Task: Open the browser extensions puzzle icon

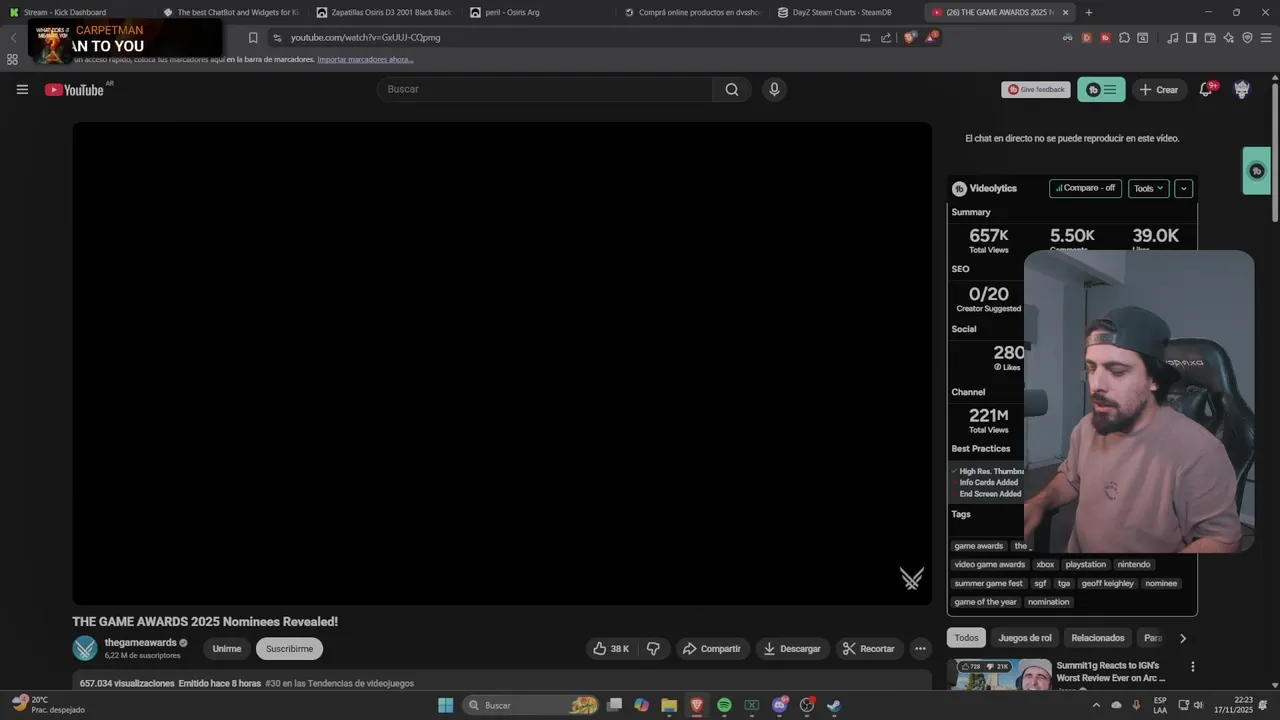Action: coord(1124,38)
